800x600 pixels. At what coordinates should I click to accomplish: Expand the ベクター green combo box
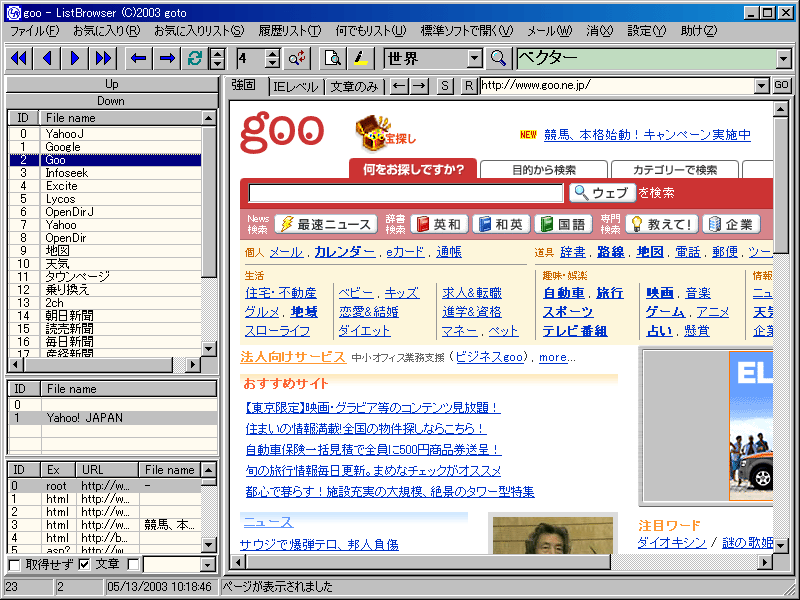pyautogui.click(x=784, y=59)
